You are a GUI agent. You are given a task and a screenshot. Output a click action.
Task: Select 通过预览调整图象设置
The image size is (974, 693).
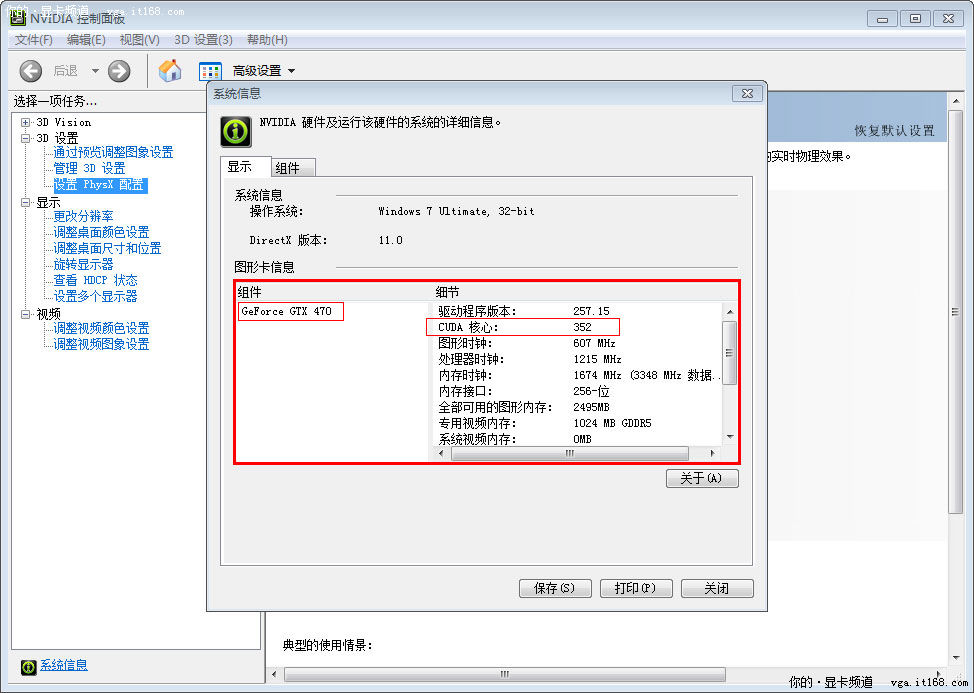click(x=113, y=152)
